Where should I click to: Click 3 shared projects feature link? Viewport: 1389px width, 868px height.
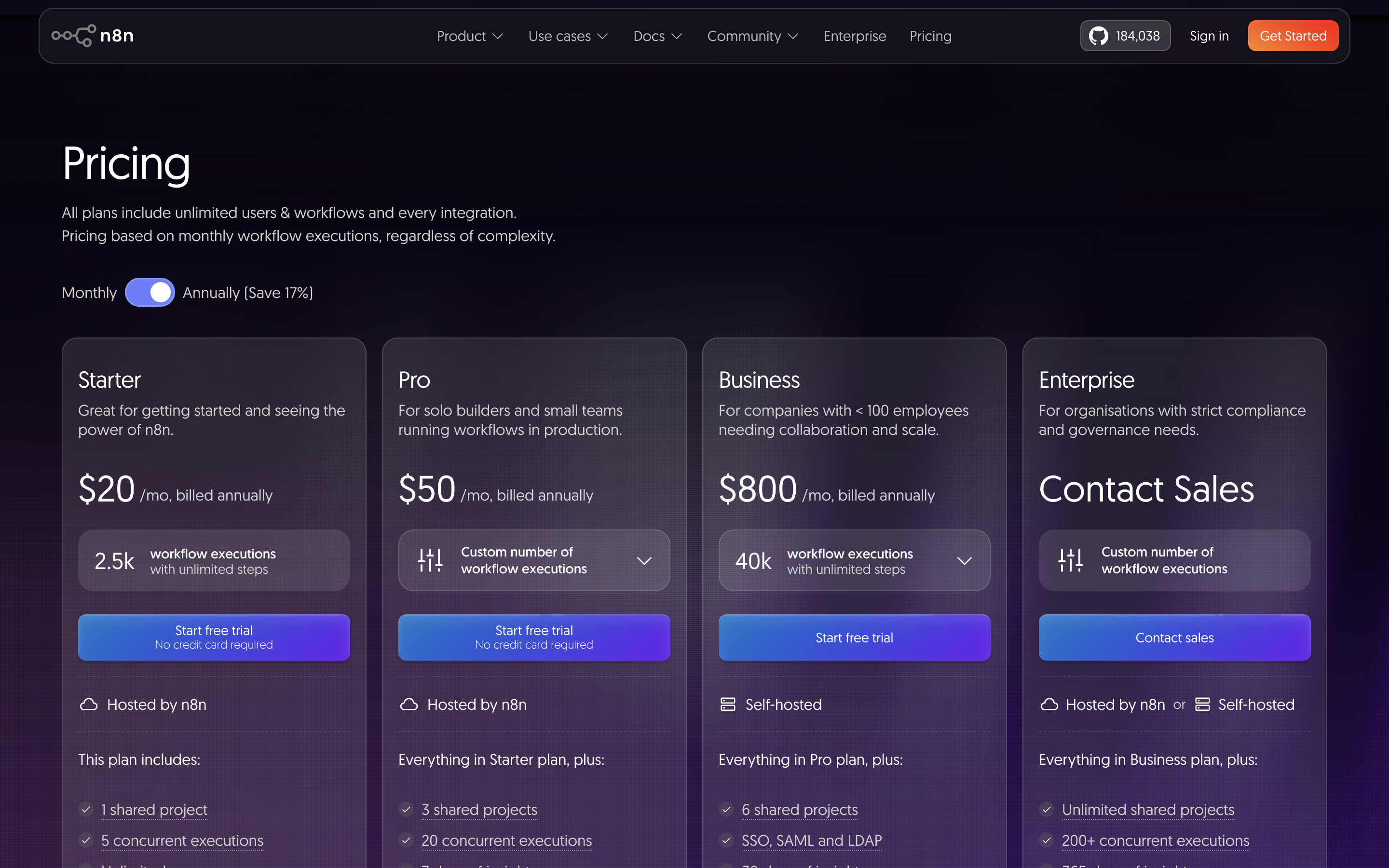(x=479, y=810)
